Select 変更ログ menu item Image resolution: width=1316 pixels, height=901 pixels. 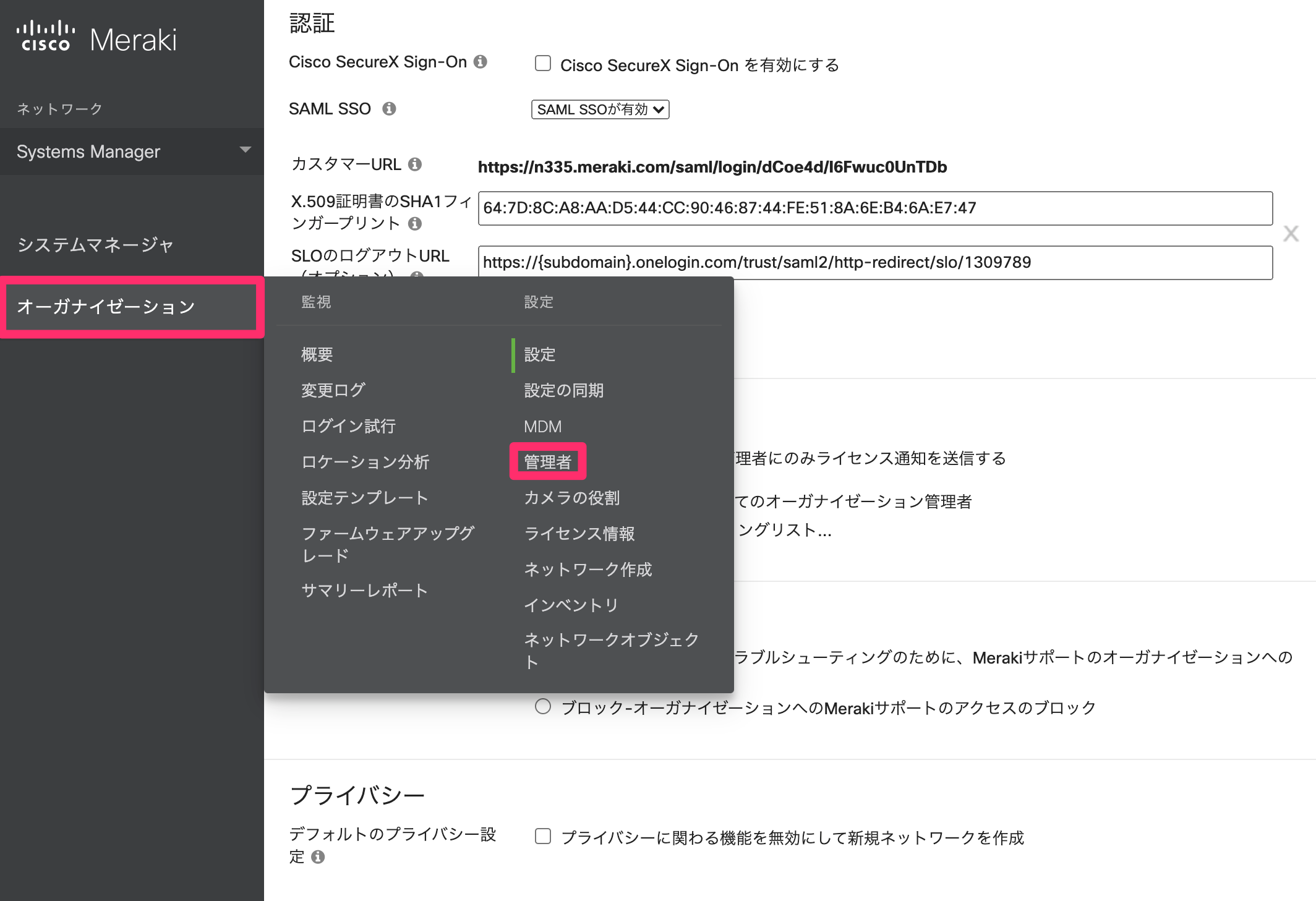click(x=333, y=390)
